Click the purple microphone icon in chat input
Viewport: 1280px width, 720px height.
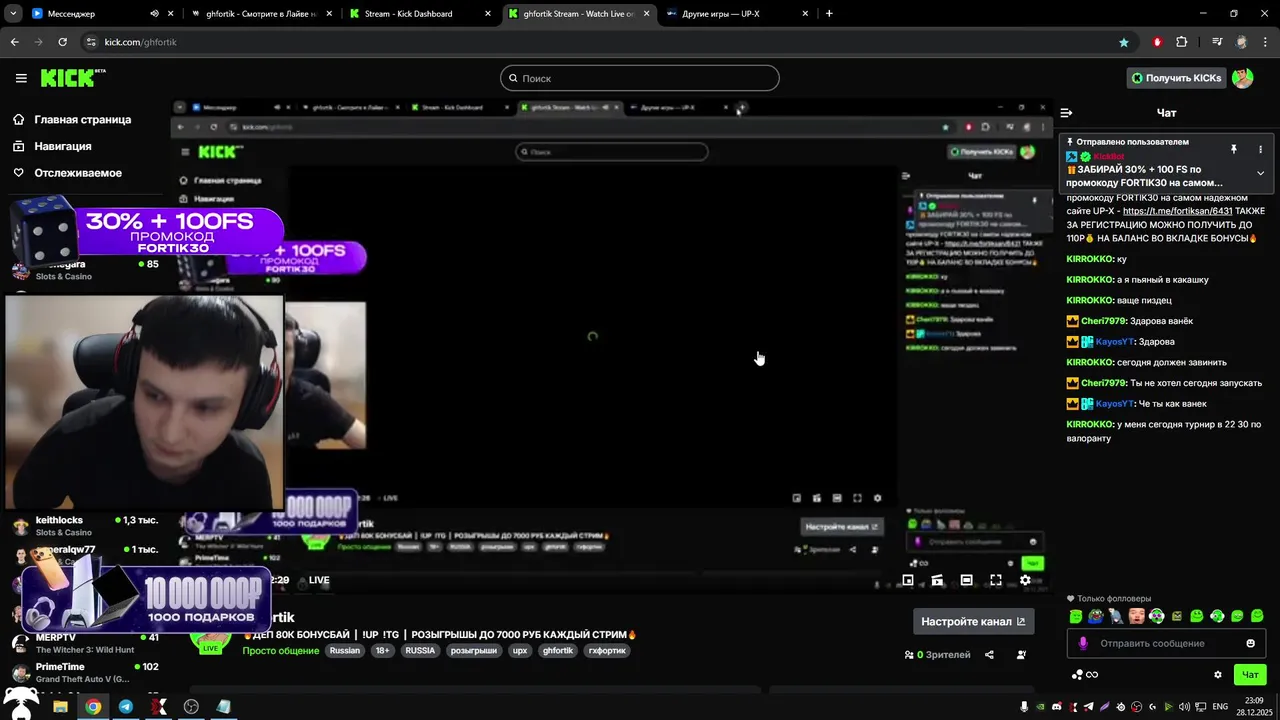coord(1082,643)
